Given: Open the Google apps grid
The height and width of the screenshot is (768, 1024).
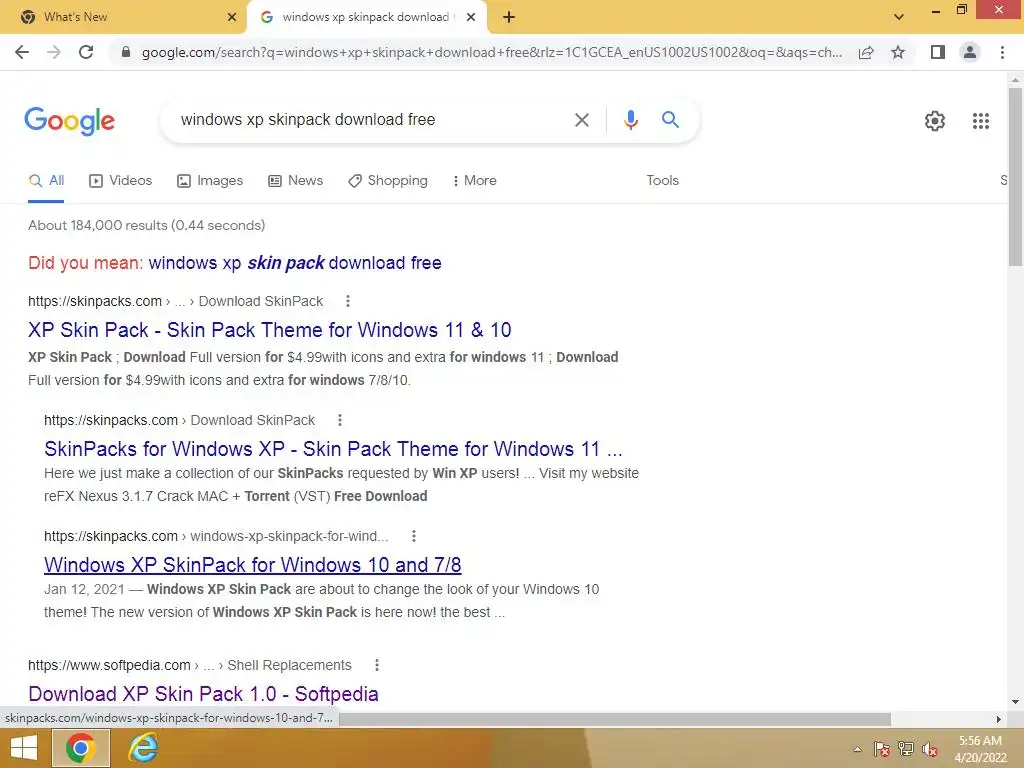Looking at the screenshot, I should point(980,121).
